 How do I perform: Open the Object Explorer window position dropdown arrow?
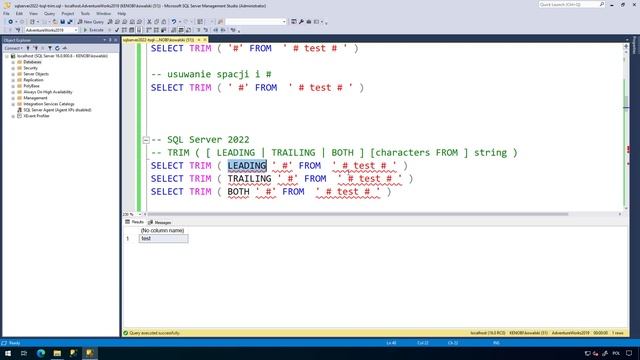(x=104, y=40)
